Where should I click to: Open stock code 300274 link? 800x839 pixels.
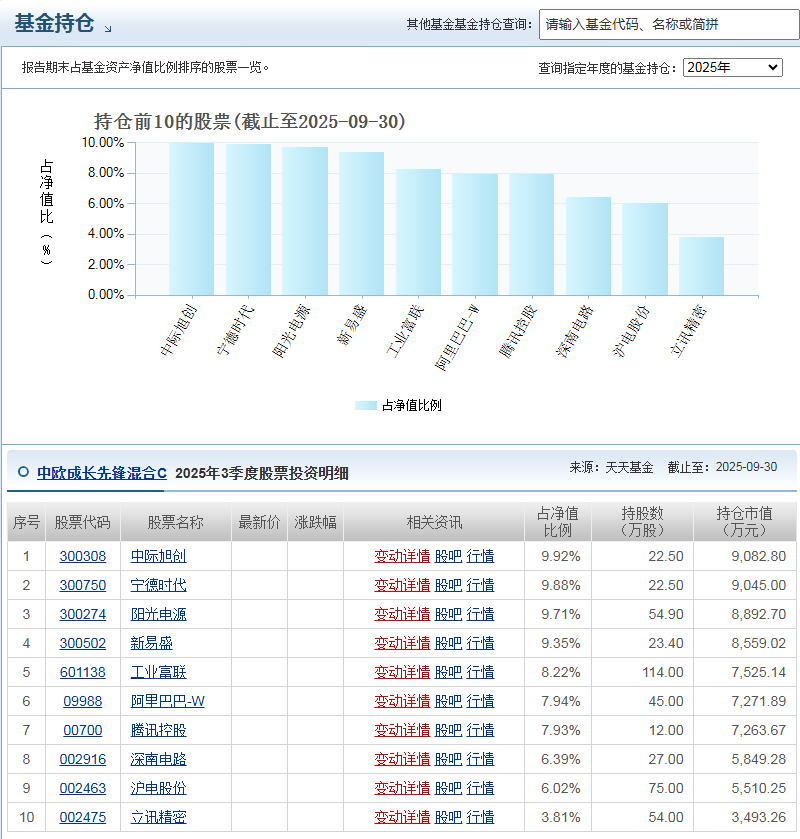82,614
